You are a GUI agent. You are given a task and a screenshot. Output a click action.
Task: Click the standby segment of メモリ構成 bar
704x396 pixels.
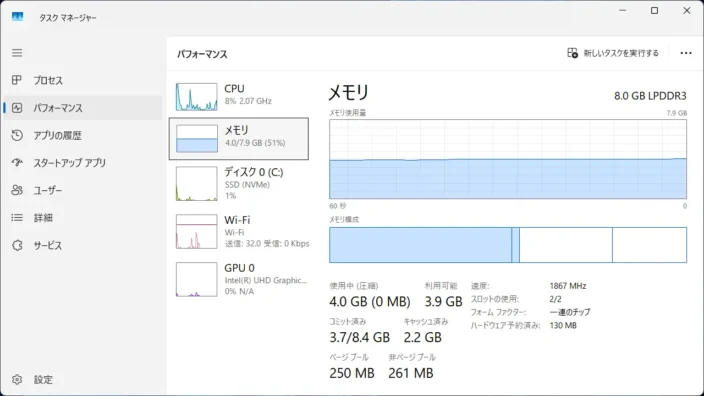[x=566, y=245]
